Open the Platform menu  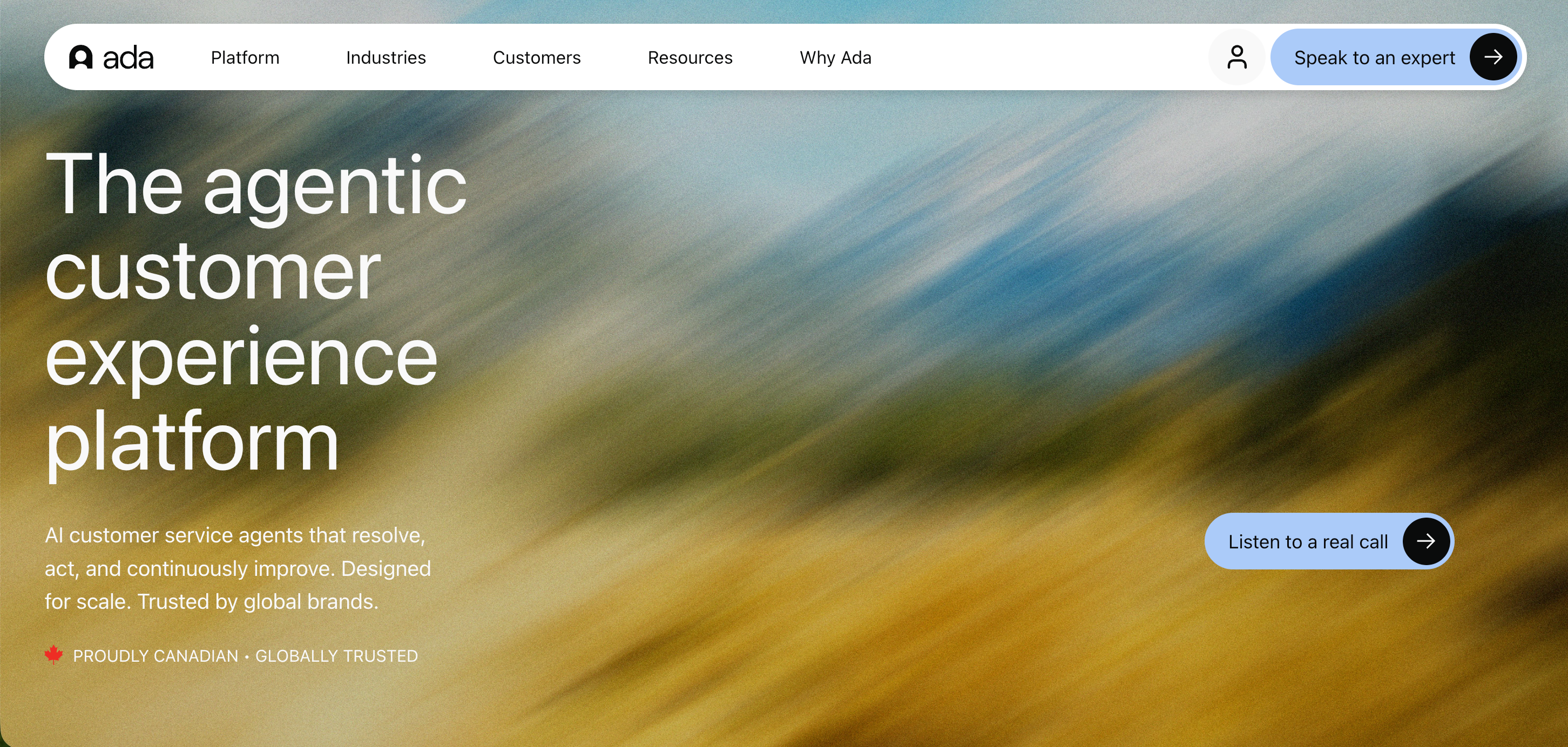tap(245, 57)
